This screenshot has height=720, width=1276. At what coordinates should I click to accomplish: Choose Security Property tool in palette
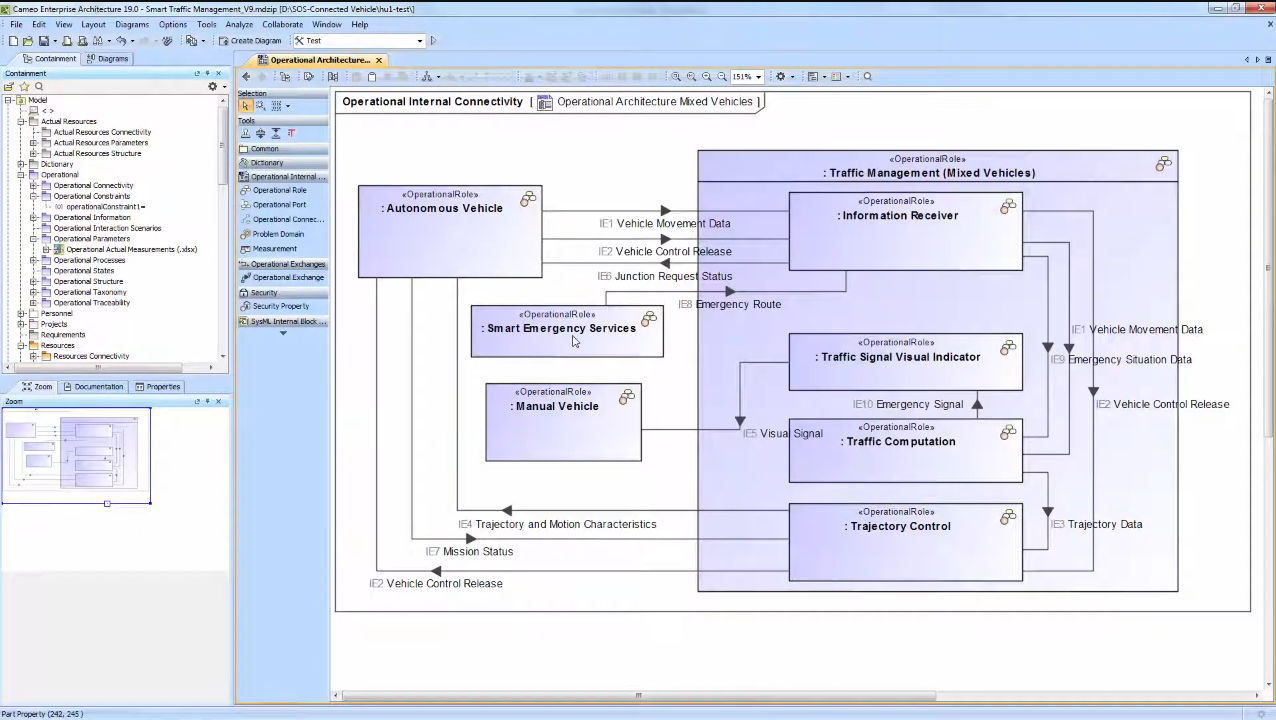280,306
